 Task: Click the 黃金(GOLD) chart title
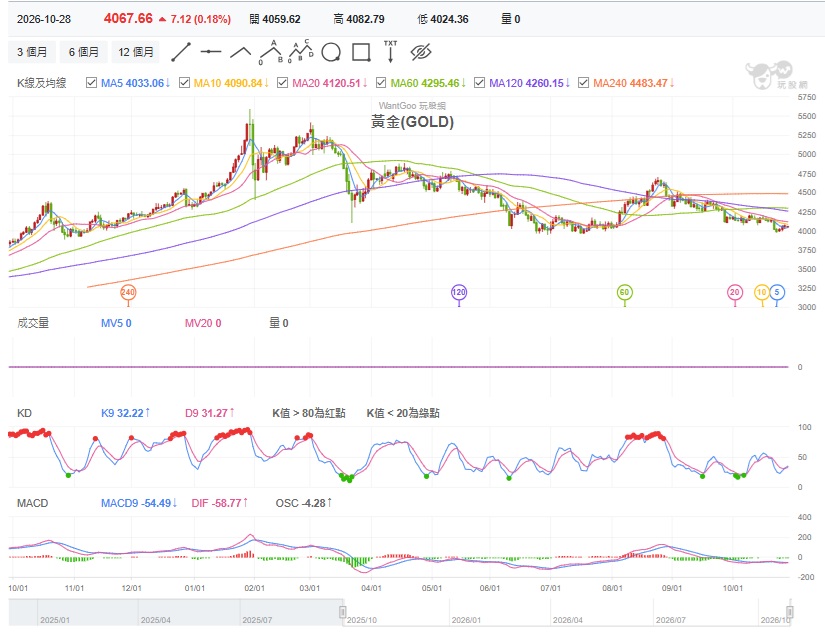(x=412, y=122)
